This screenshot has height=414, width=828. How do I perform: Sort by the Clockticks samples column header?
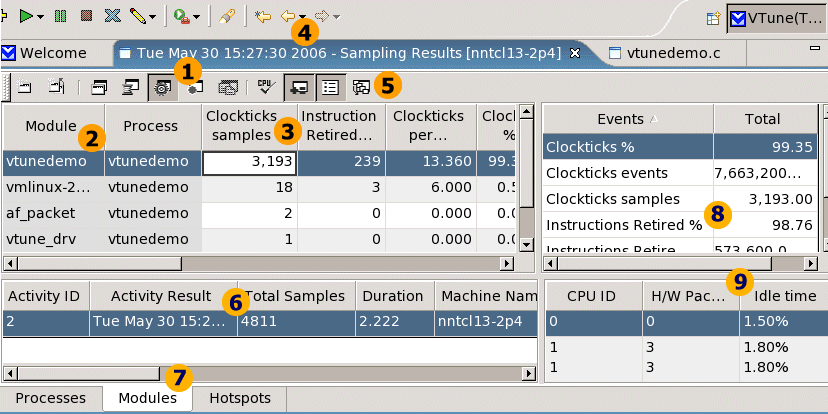tap(240, 126)
